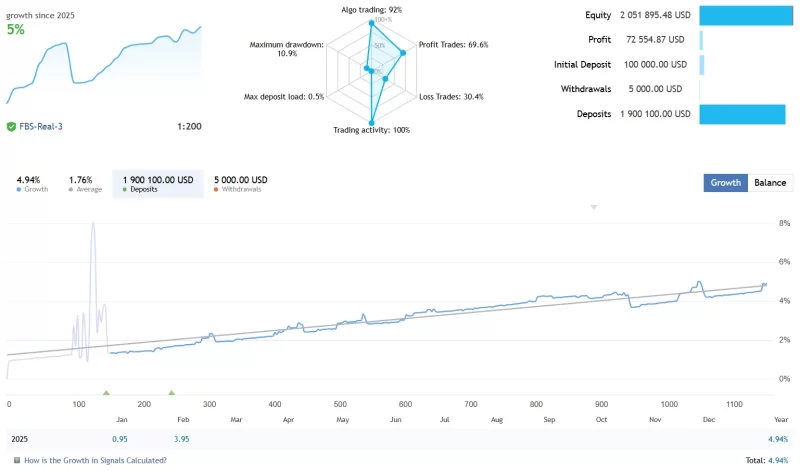Select the Growth chart tab
Viewport: 800px width, 471px height.
[x=726, y=183]
